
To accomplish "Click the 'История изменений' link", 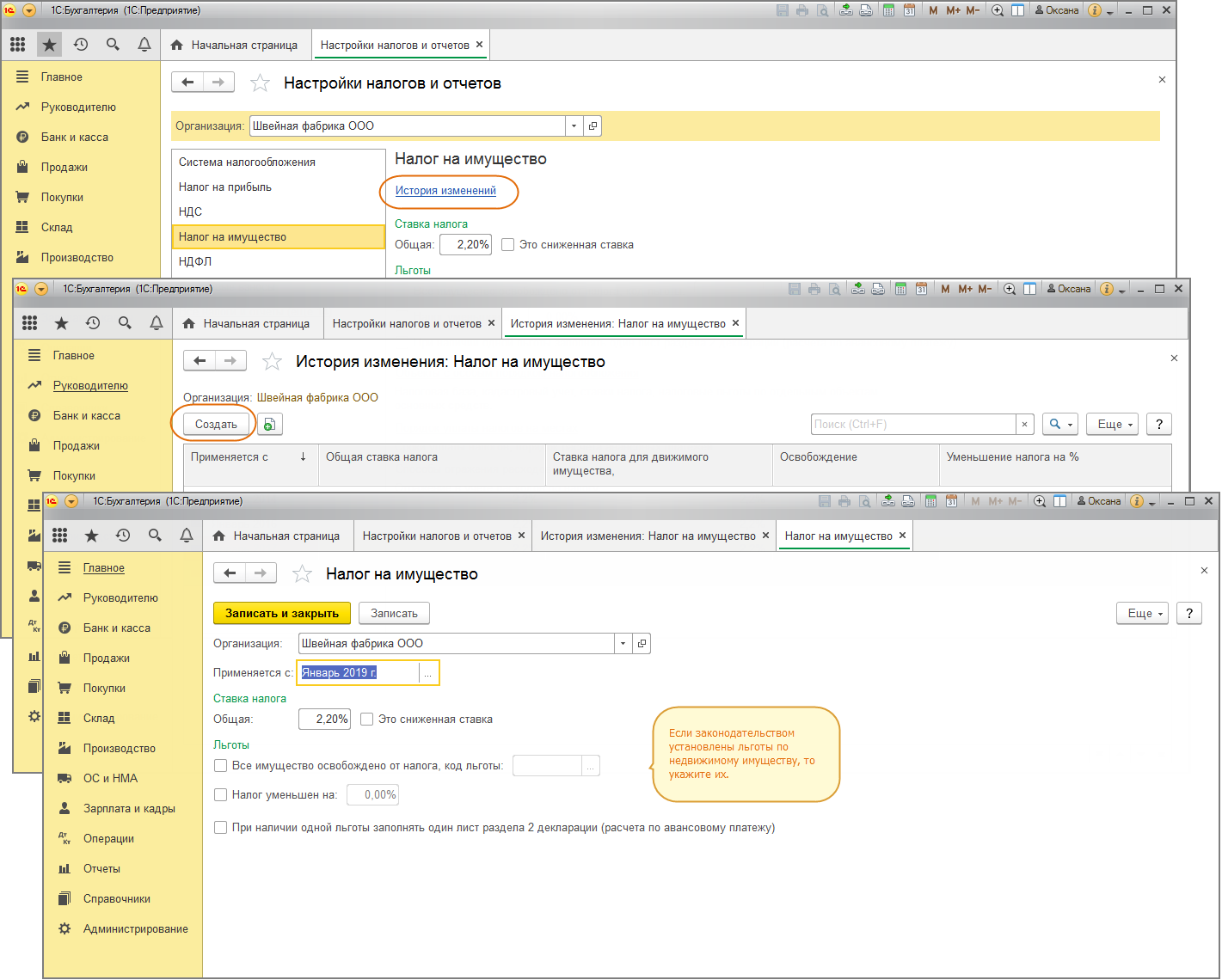I will [445, 191].
